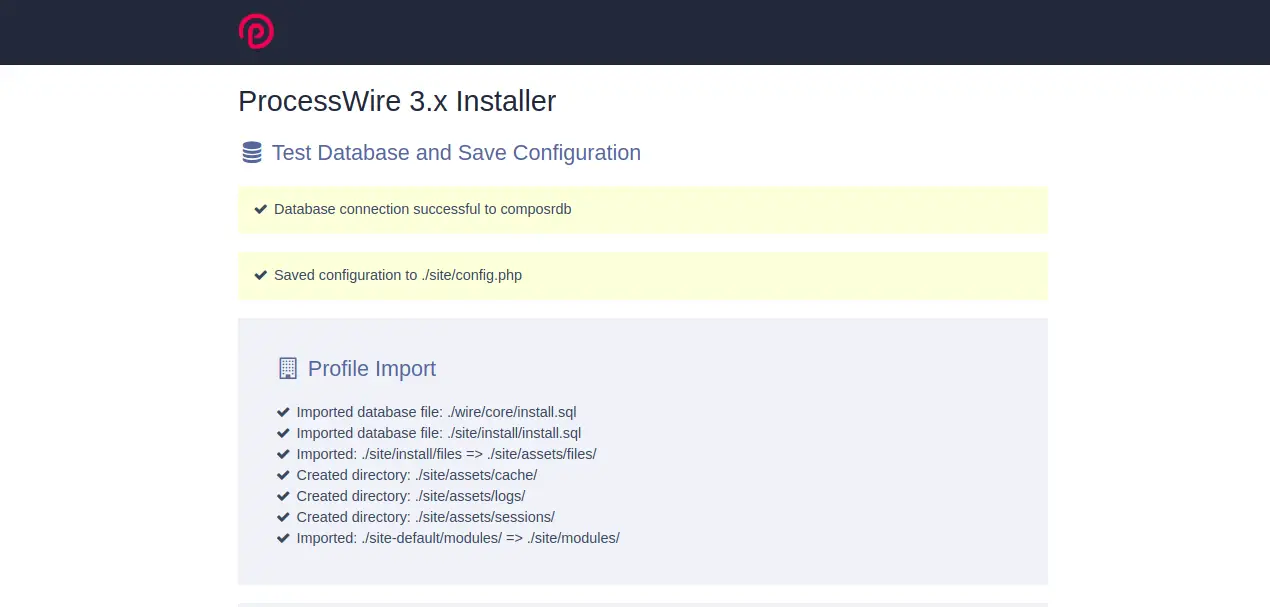
Task: Click the 'Saved configuration to ./site/config.php' message
Action: coord(398,275)
